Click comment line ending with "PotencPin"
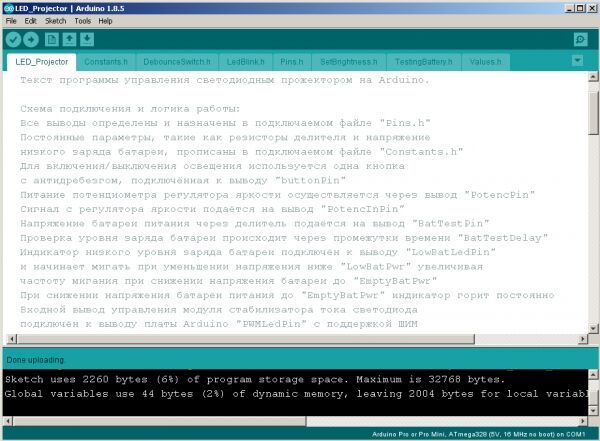600x441 pixels. pyautogui.click(x=277, y=195)
